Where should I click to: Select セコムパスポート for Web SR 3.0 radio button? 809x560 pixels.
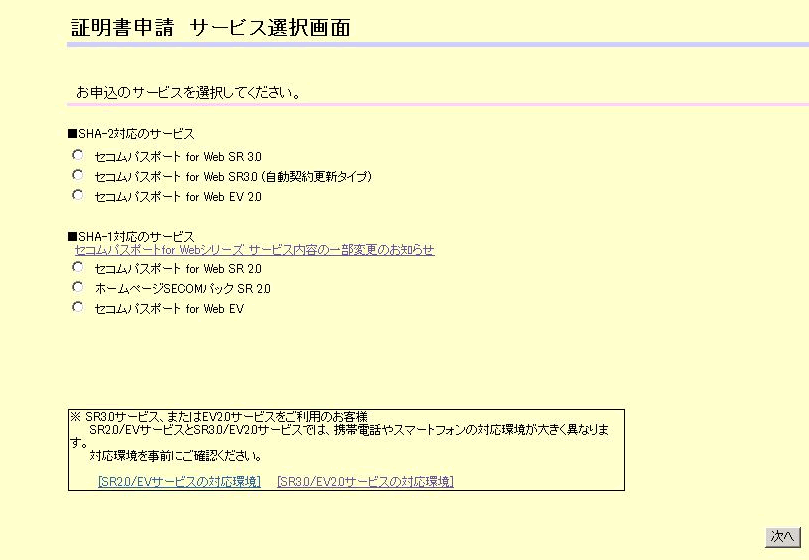[78, 155]
